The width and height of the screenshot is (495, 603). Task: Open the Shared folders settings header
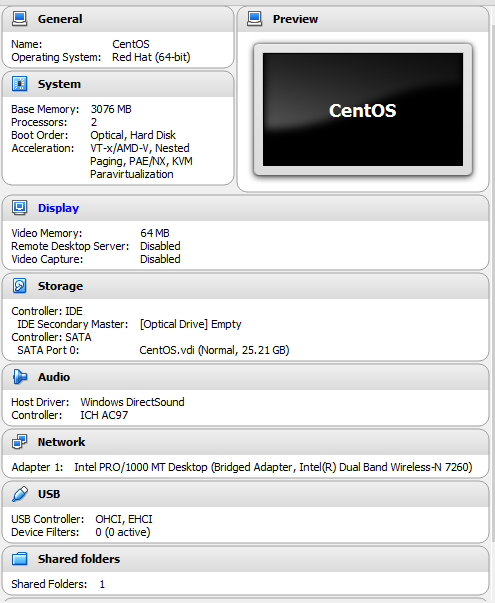(x=79, y=559)
